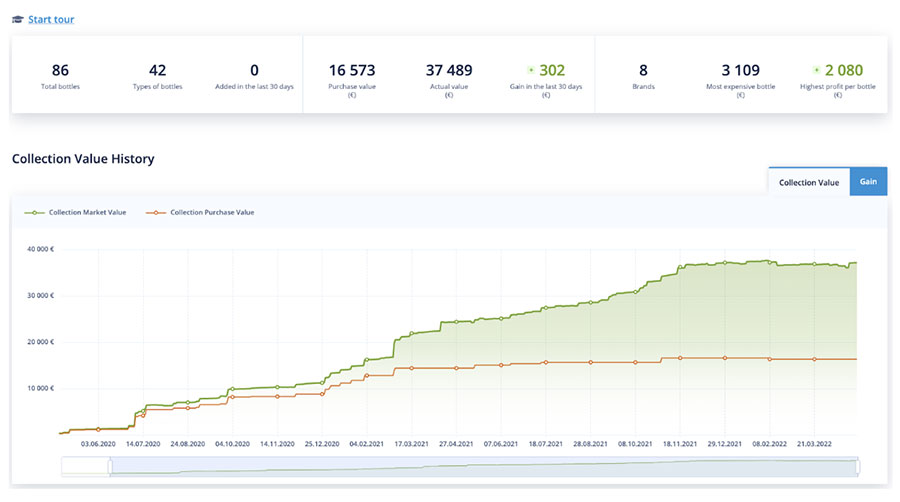Open the Start tour link
900x502 pixels.
51,20
